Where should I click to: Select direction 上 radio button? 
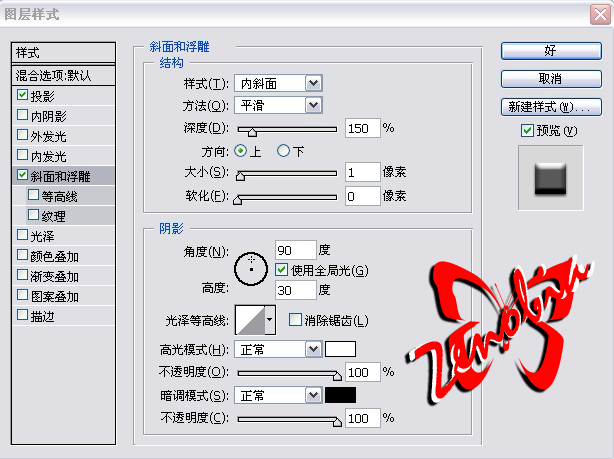coord(240,151)
